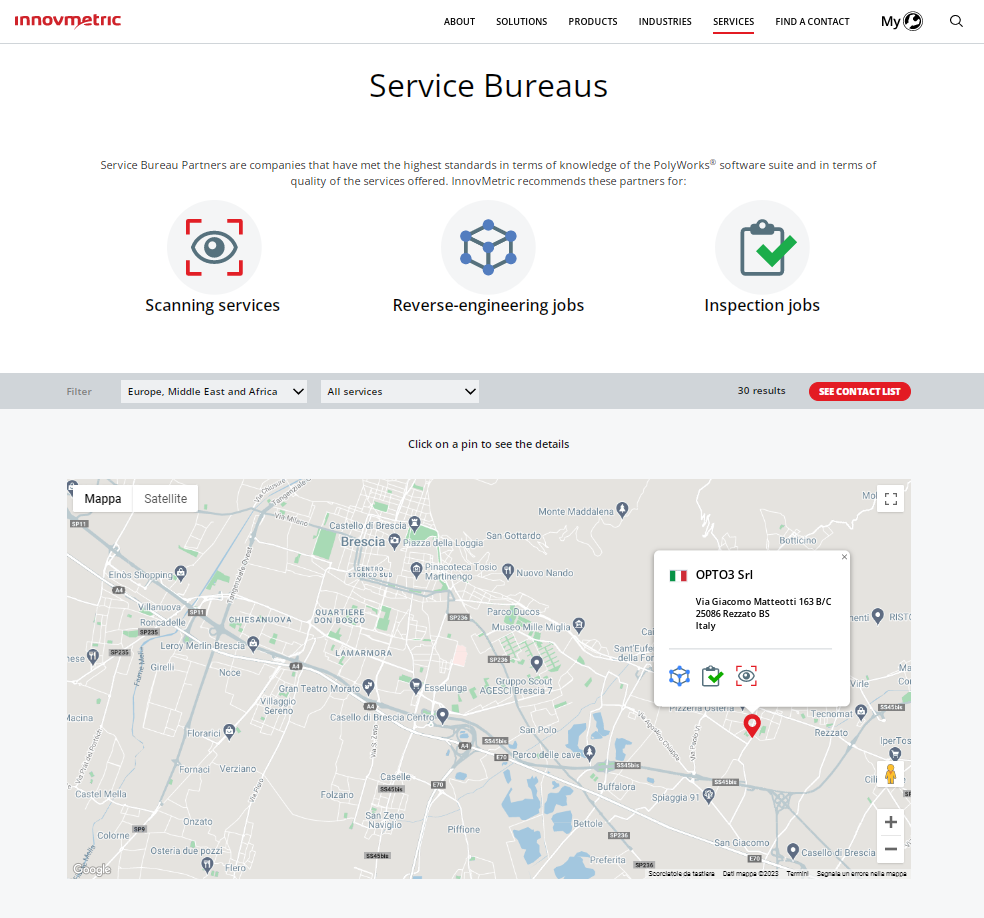Click the Nuovo Nando restaurant marker

click(x=508, y=572)
